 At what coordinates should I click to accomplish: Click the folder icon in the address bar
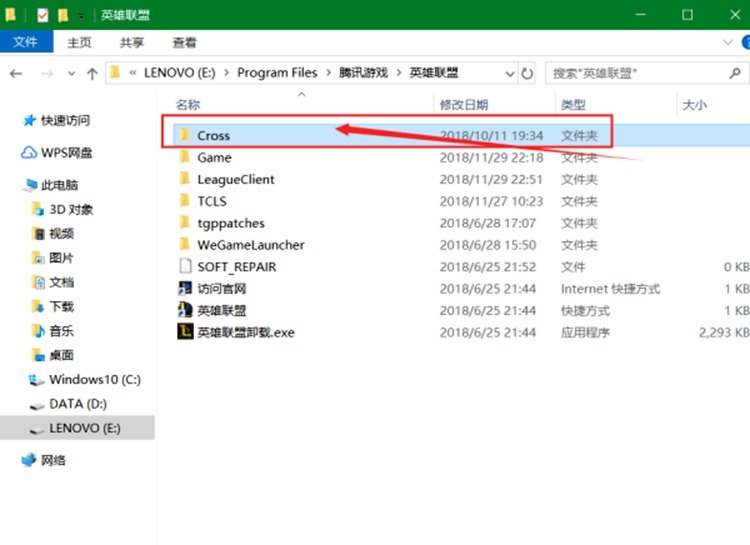coord(115,73)
